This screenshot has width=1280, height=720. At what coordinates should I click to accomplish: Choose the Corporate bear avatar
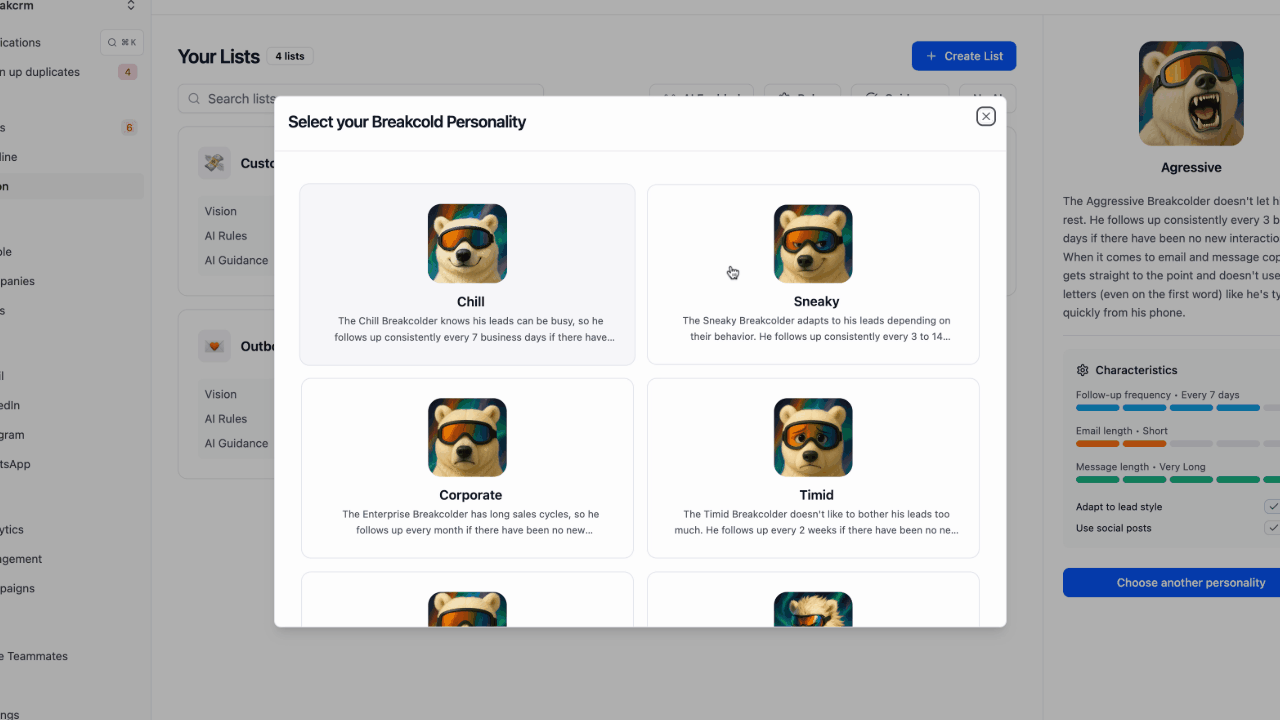click(467, 437)
